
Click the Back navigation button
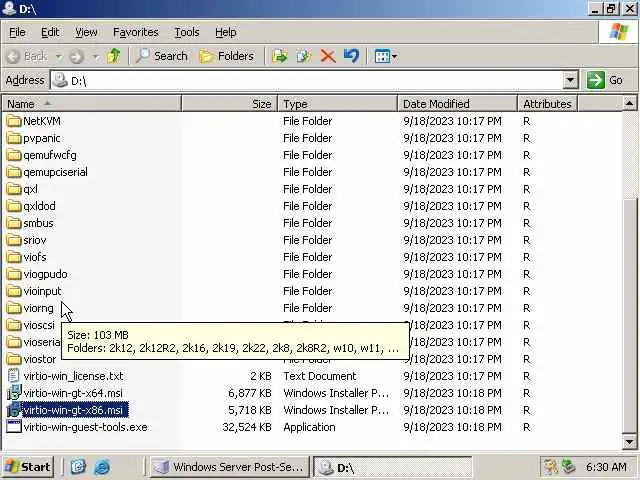tap(28, 56)
